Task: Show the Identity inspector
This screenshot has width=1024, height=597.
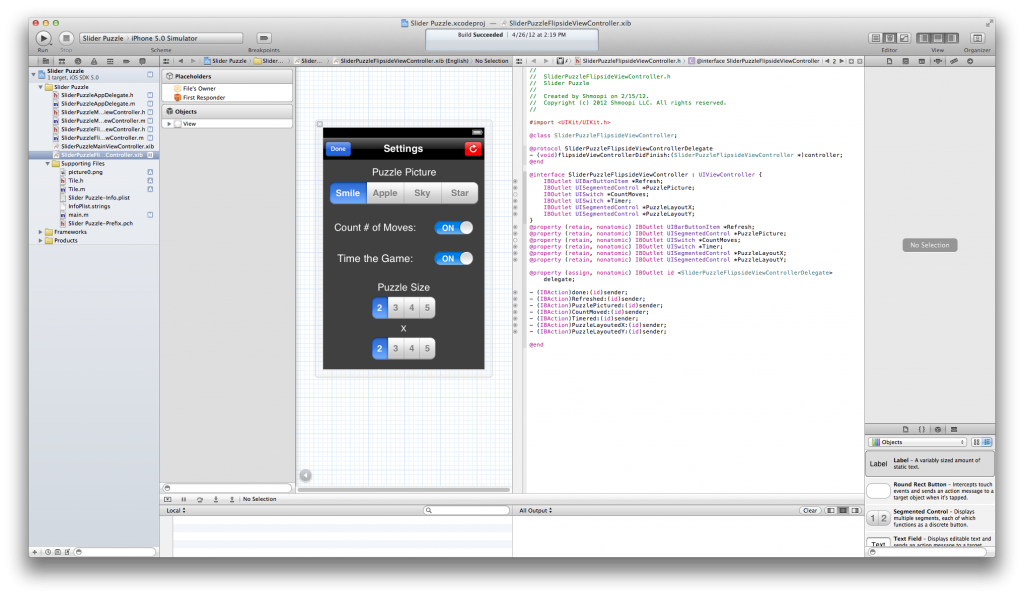Action: (921, 61)
